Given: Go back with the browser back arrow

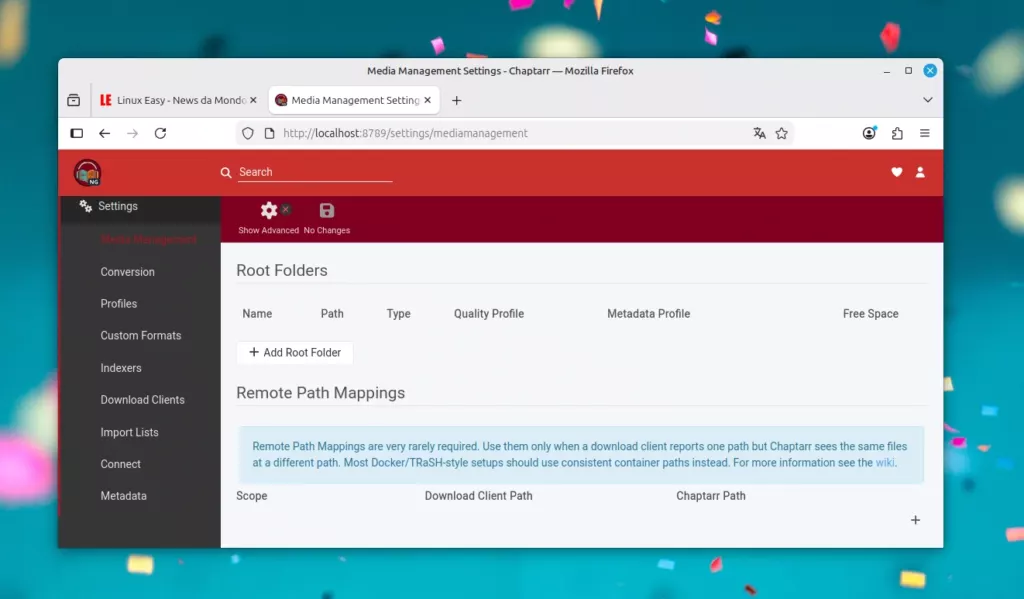Looking at the screenshot, I should pyautogui.click(x=104, y=133).
